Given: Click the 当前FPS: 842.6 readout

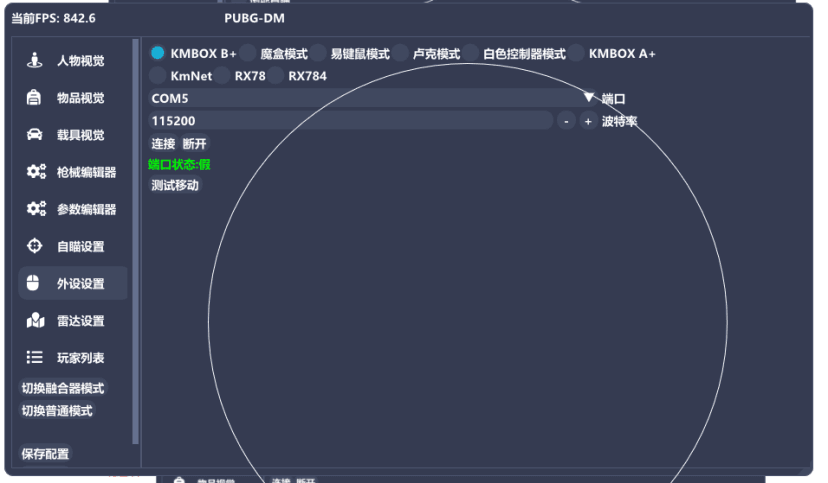Looking at the screenshot, I should click(53, 18).
